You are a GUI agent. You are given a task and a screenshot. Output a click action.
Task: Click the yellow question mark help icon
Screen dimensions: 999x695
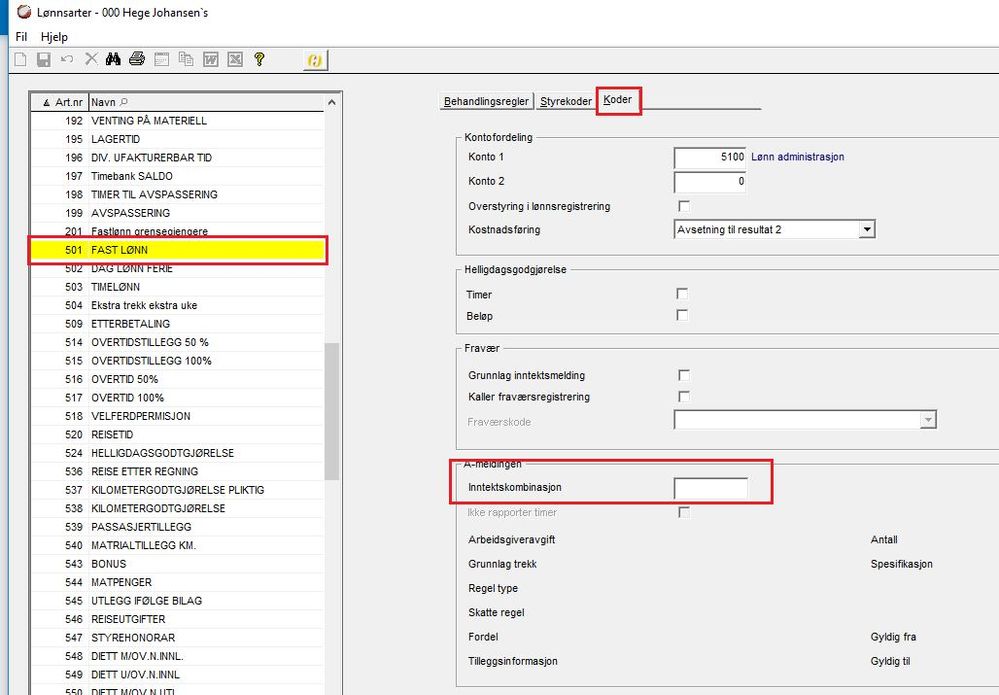coord(259,60)
